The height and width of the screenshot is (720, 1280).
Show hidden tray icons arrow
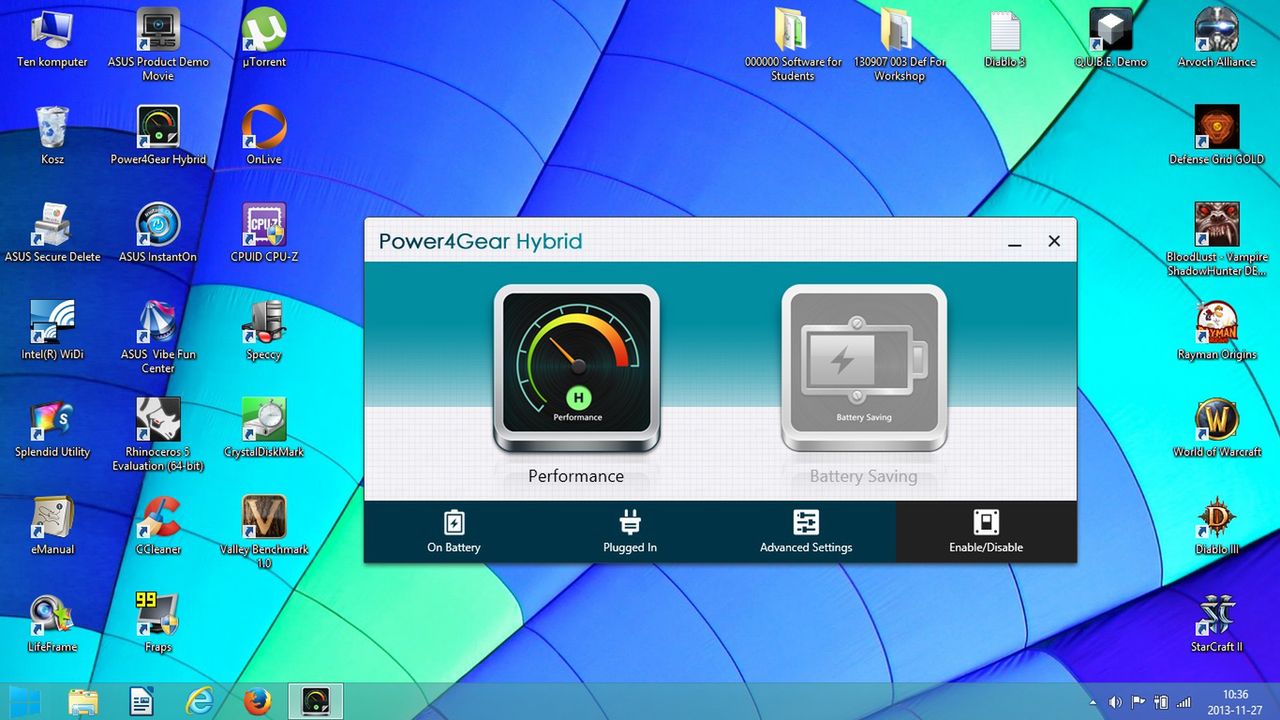(x=1092, y=702)
